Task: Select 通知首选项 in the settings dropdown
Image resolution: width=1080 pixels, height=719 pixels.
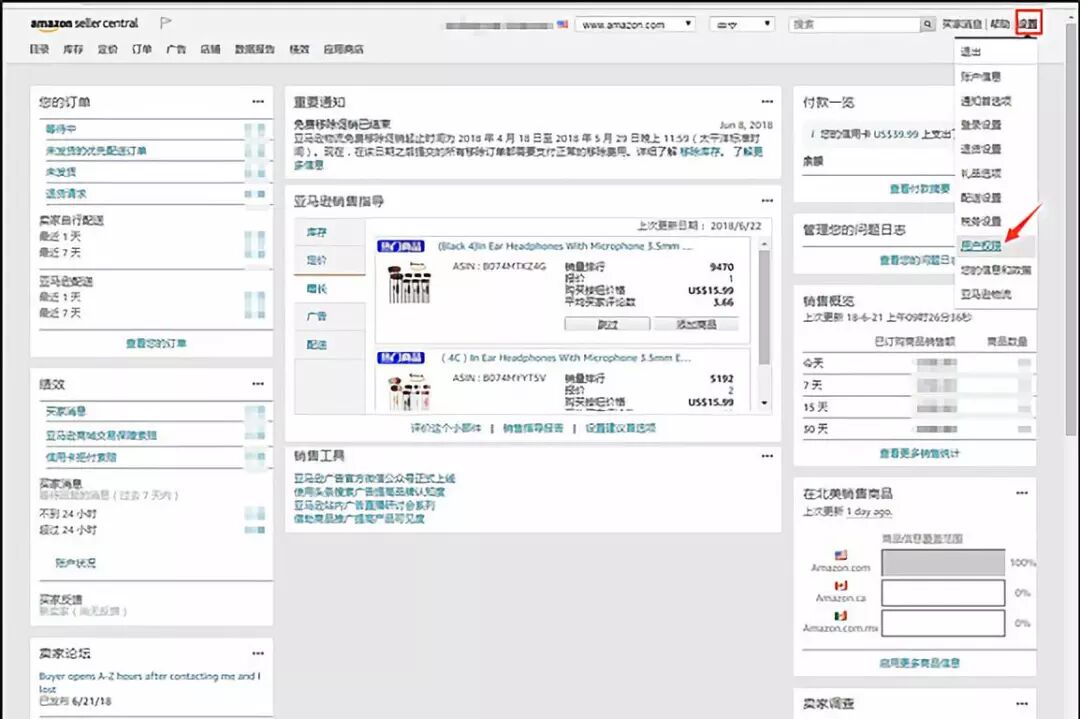Action: [x=986, y=101]
